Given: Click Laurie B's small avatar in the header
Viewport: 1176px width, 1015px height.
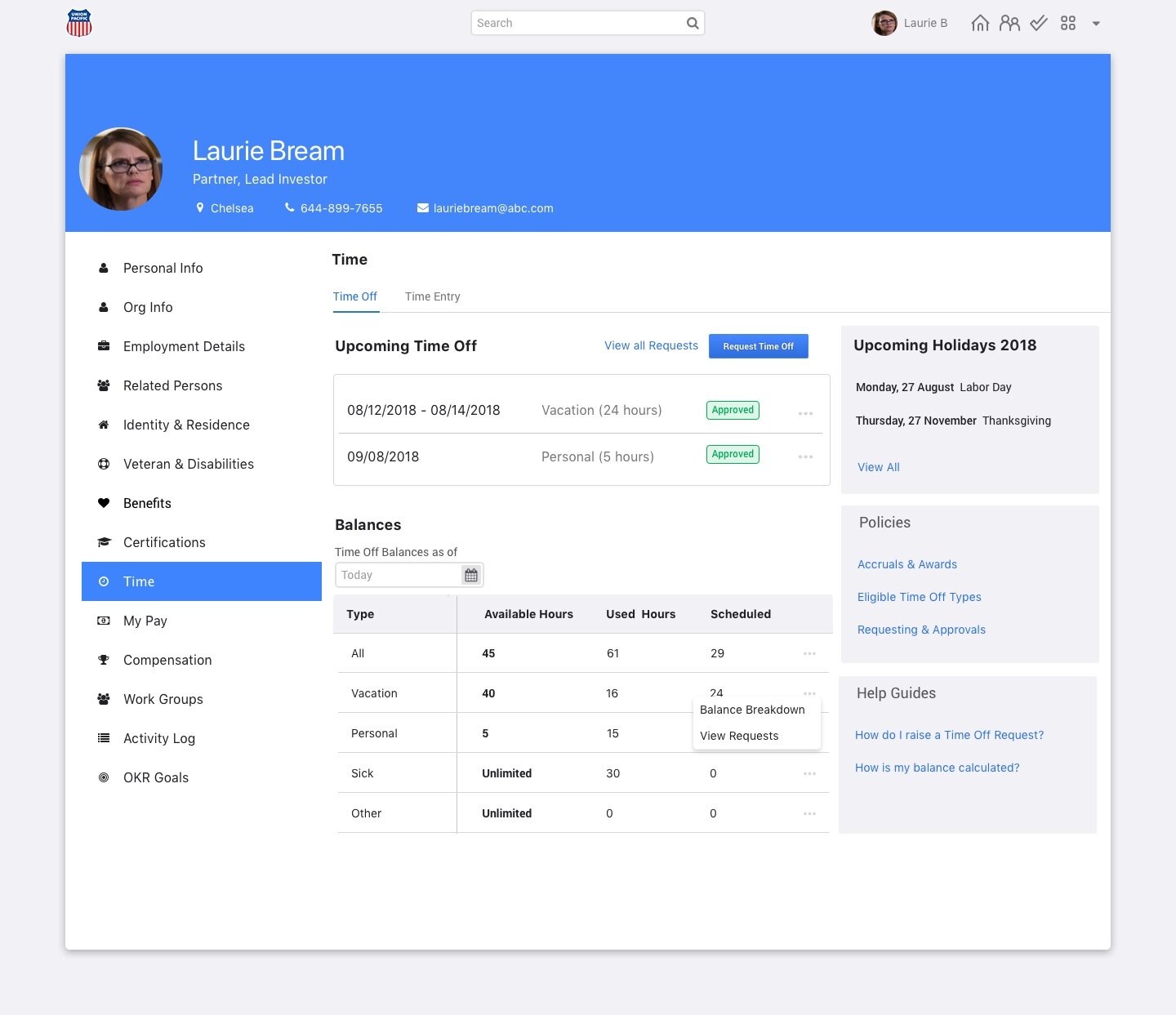Looking at the screenshot, I should coord(884,23).
